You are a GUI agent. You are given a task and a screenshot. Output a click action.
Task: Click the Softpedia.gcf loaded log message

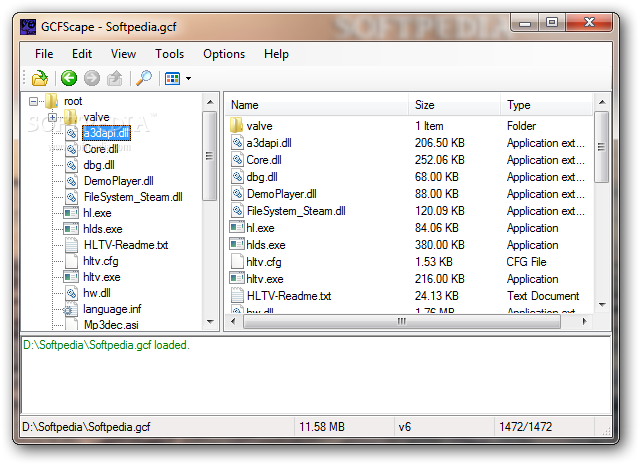click(106, 345)
